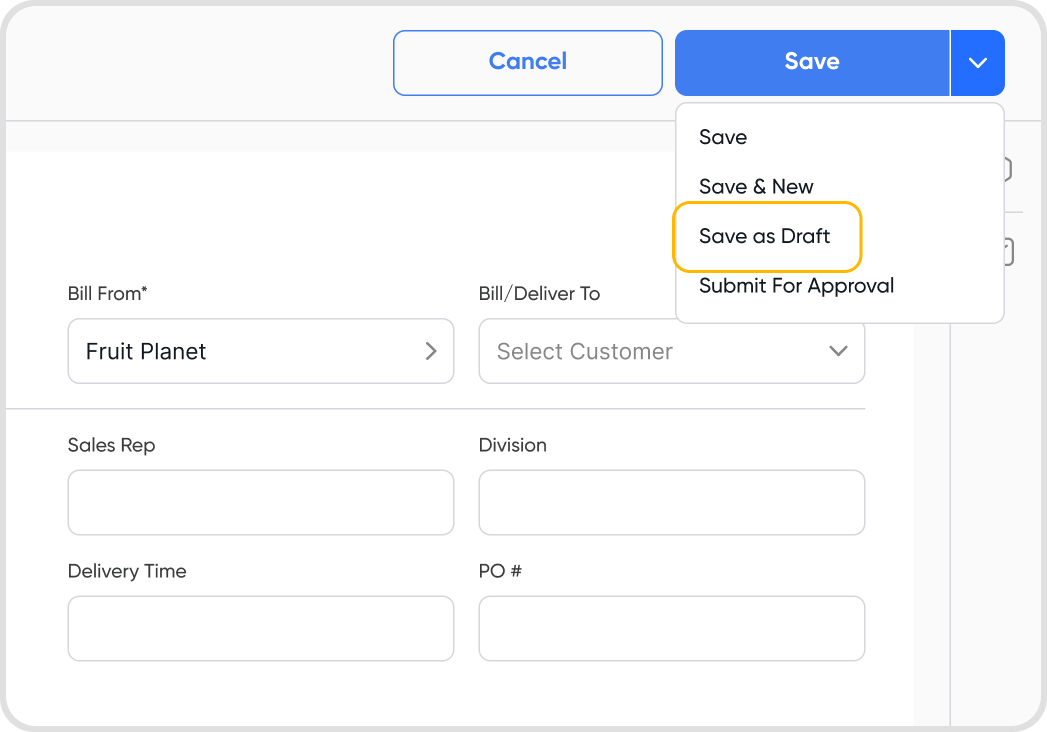Click inside the PO # input
The height and width of the screenshot is (732, 1047).
tap(671, 628)
